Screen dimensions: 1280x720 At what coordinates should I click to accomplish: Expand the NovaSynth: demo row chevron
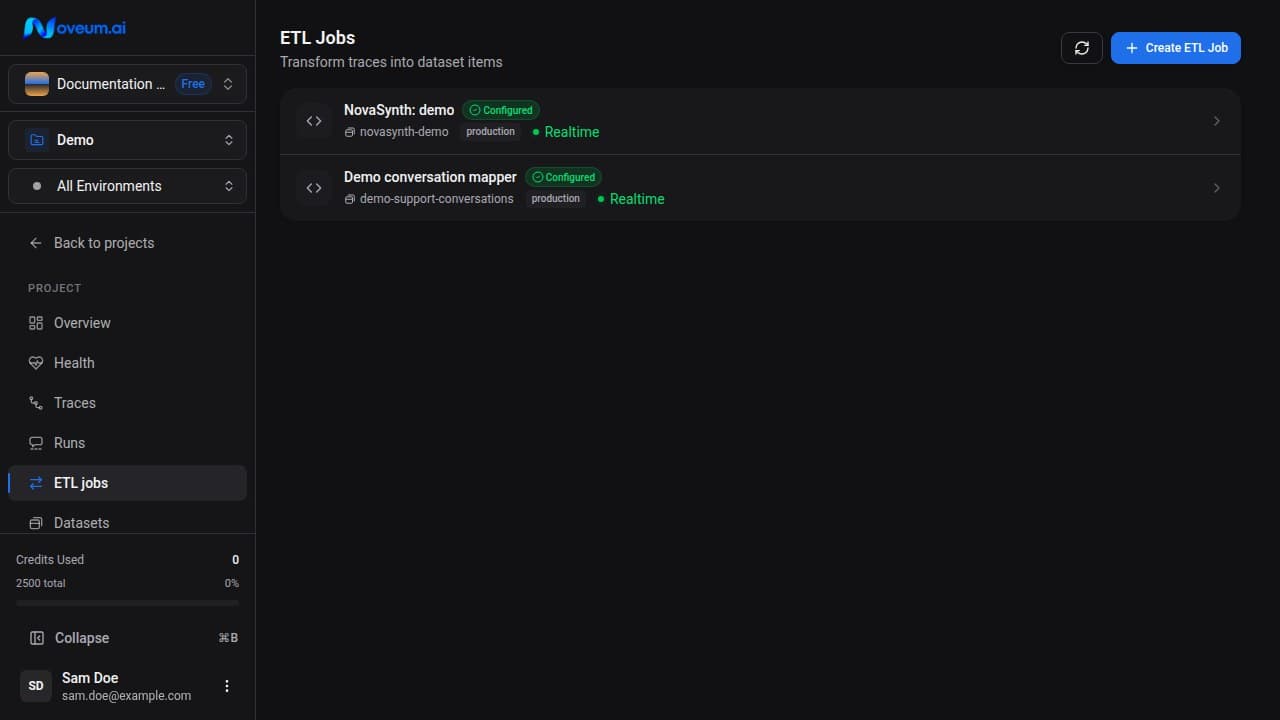[1217, 121]
